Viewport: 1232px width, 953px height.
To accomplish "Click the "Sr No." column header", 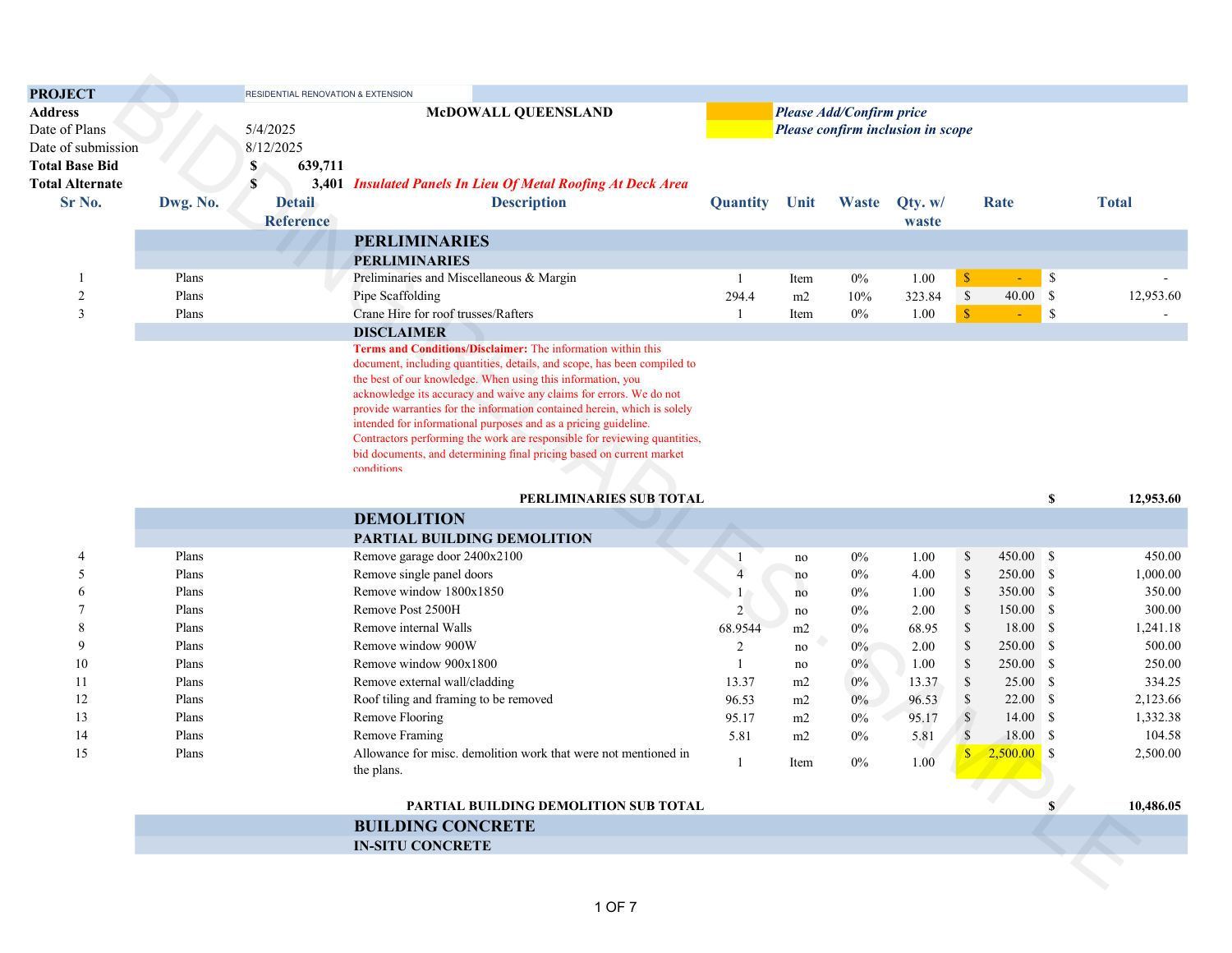I will 81,203.
